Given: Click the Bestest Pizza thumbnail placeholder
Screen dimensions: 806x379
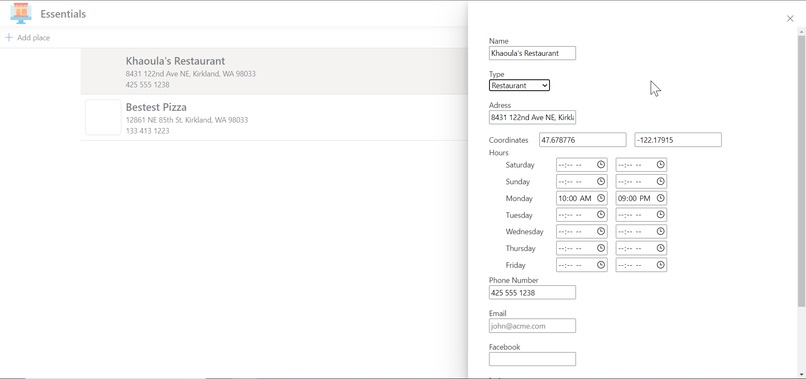Looking at the screenshot, I should 103,117.
